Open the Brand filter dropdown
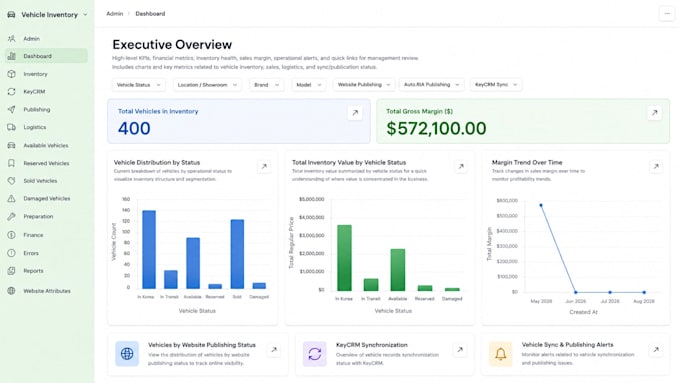The height and width of the screenshot is (383, 680). pyautogui.click(x=266, y=85)
